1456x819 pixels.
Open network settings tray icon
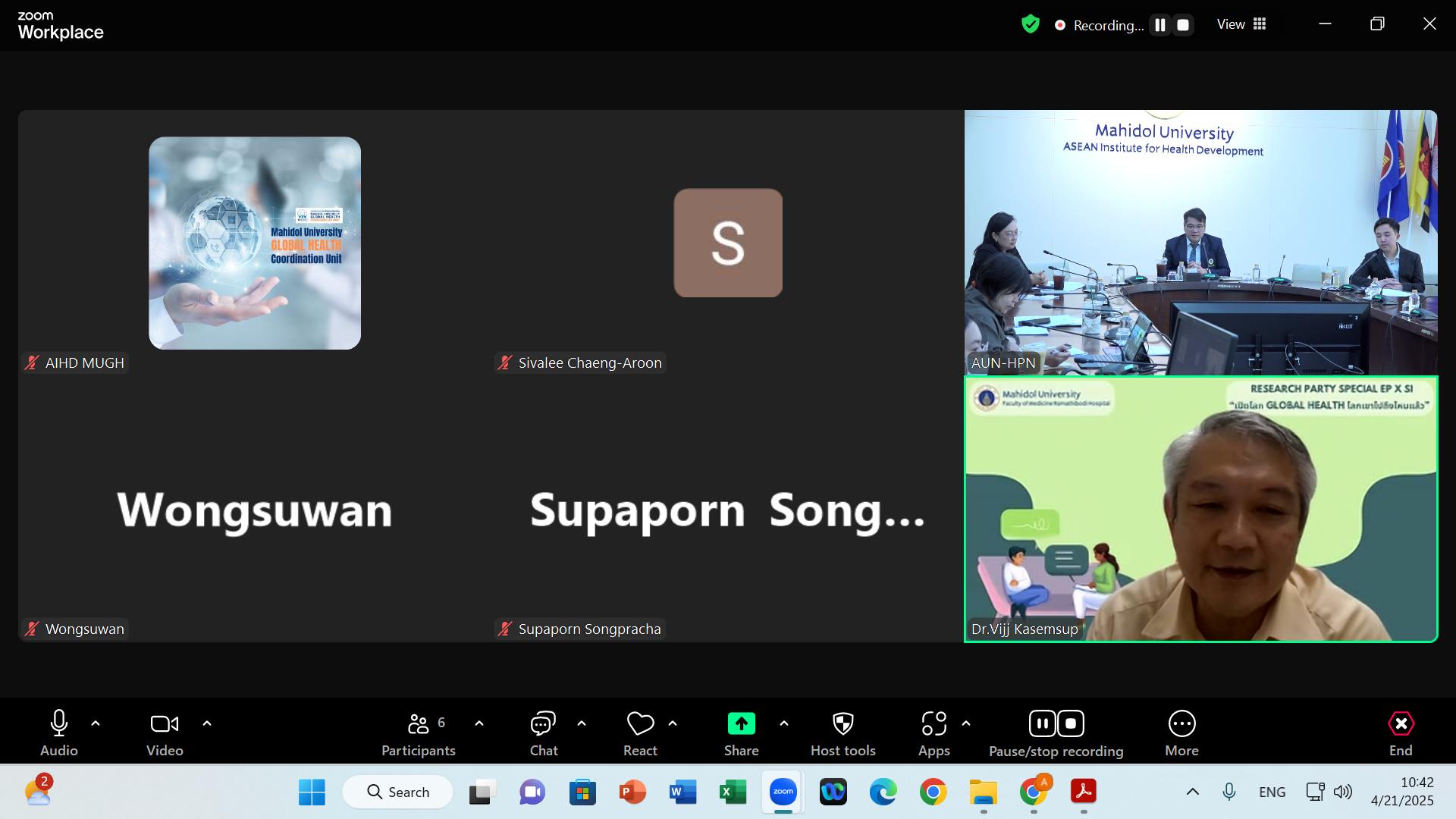click(1315, 792)
